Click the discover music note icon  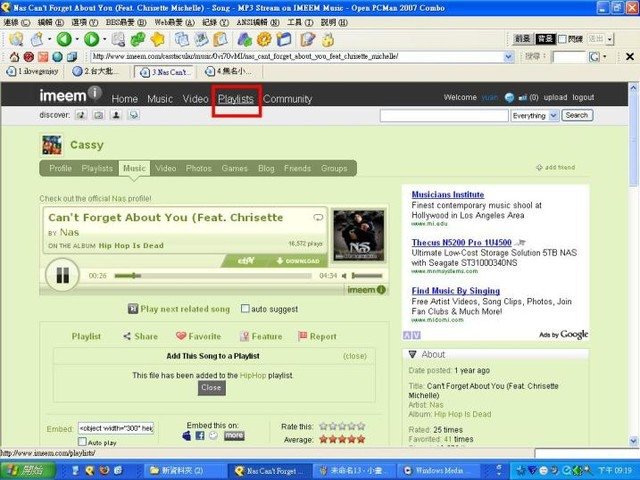coord(81,115)
